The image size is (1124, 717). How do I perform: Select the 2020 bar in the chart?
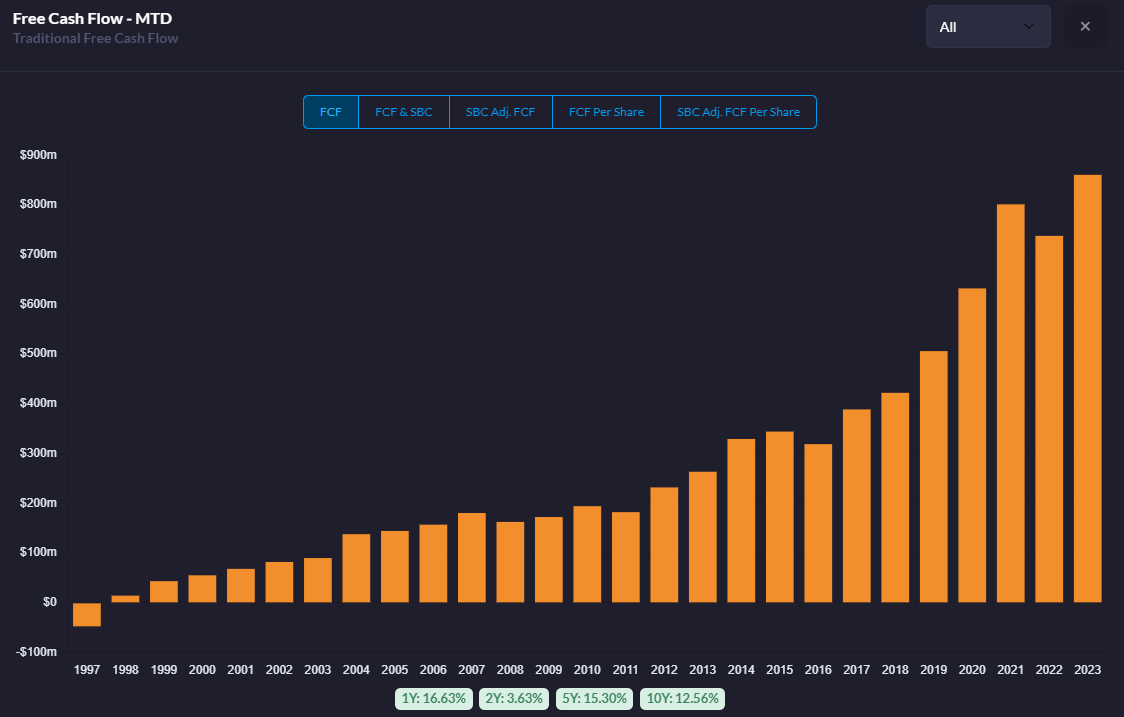coord(972,445)
